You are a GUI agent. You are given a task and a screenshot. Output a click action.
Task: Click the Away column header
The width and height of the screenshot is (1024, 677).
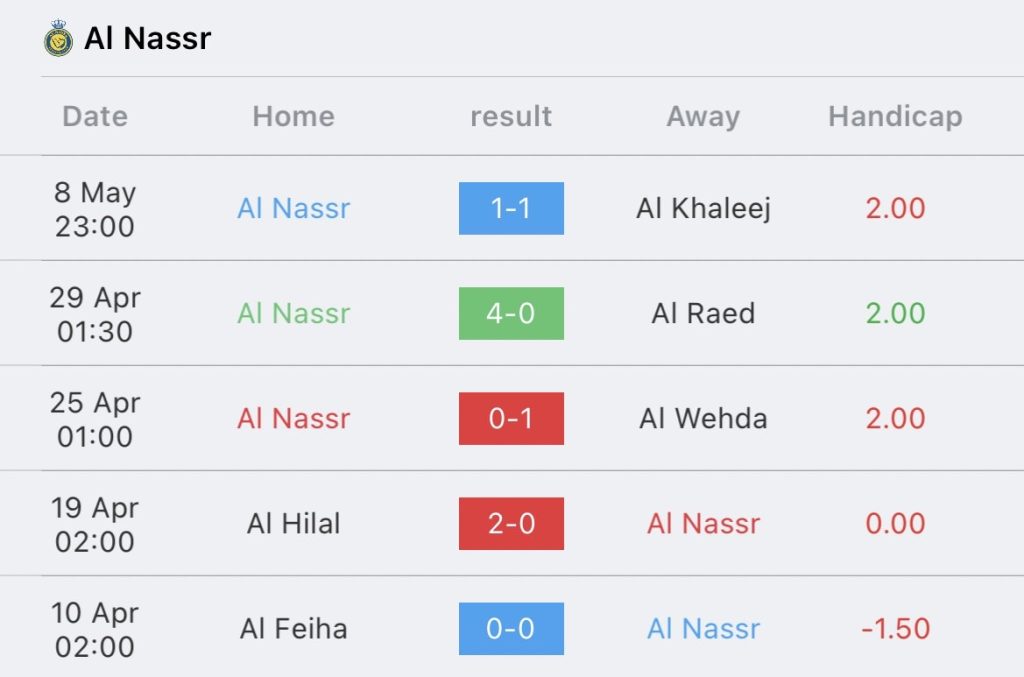point(703,116)
